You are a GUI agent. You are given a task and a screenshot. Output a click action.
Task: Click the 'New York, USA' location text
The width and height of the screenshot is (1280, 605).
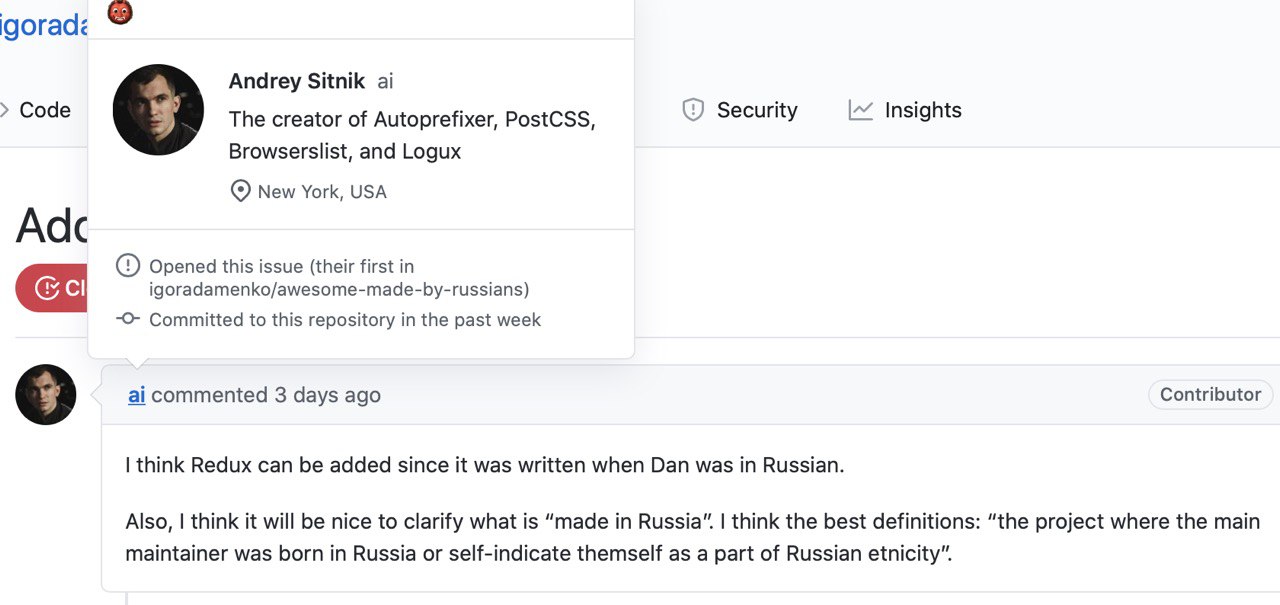(x=322, y=192)
